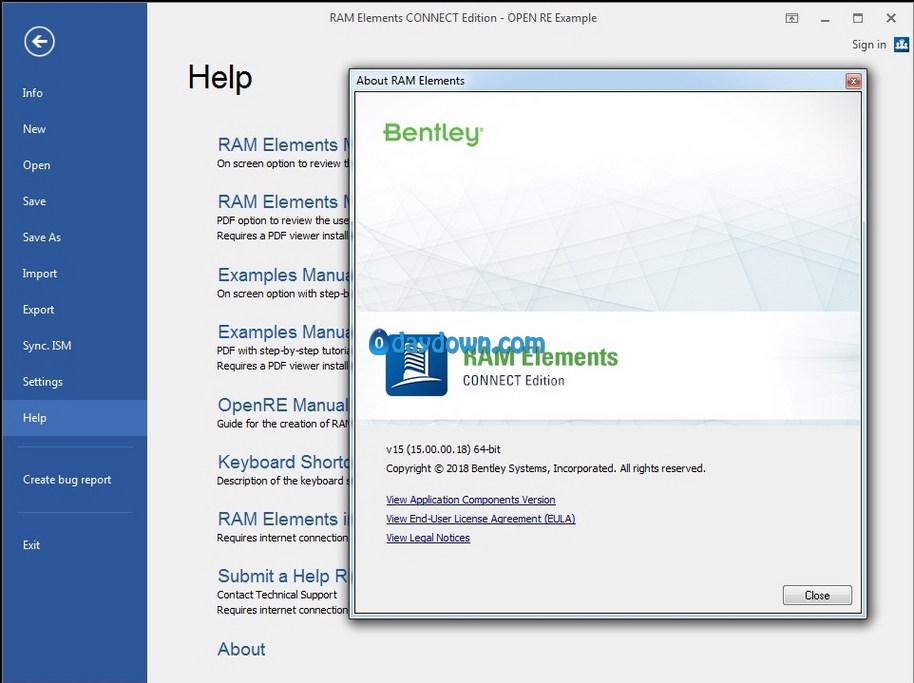Viewport: 914px width, 683px height.
Task: Click Submit a Help Request entry
Action: [x=282, y=576]
